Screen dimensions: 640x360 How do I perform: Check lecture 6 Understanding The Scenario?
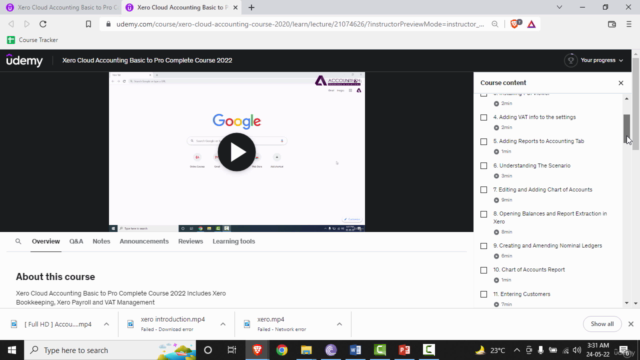tap(484, 166)
